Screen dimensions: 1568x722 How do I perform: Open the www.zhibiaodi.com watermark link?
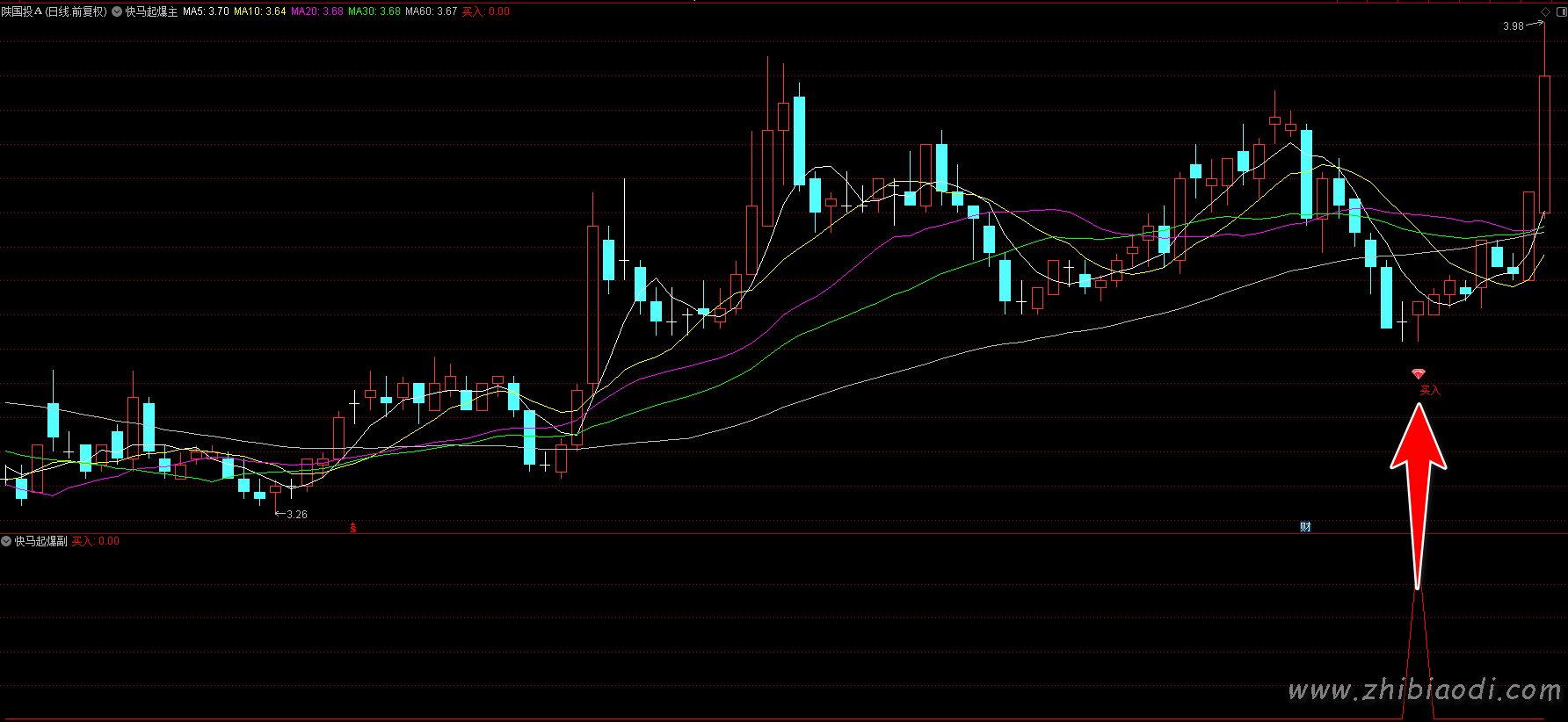click(x=1424, y=691)
